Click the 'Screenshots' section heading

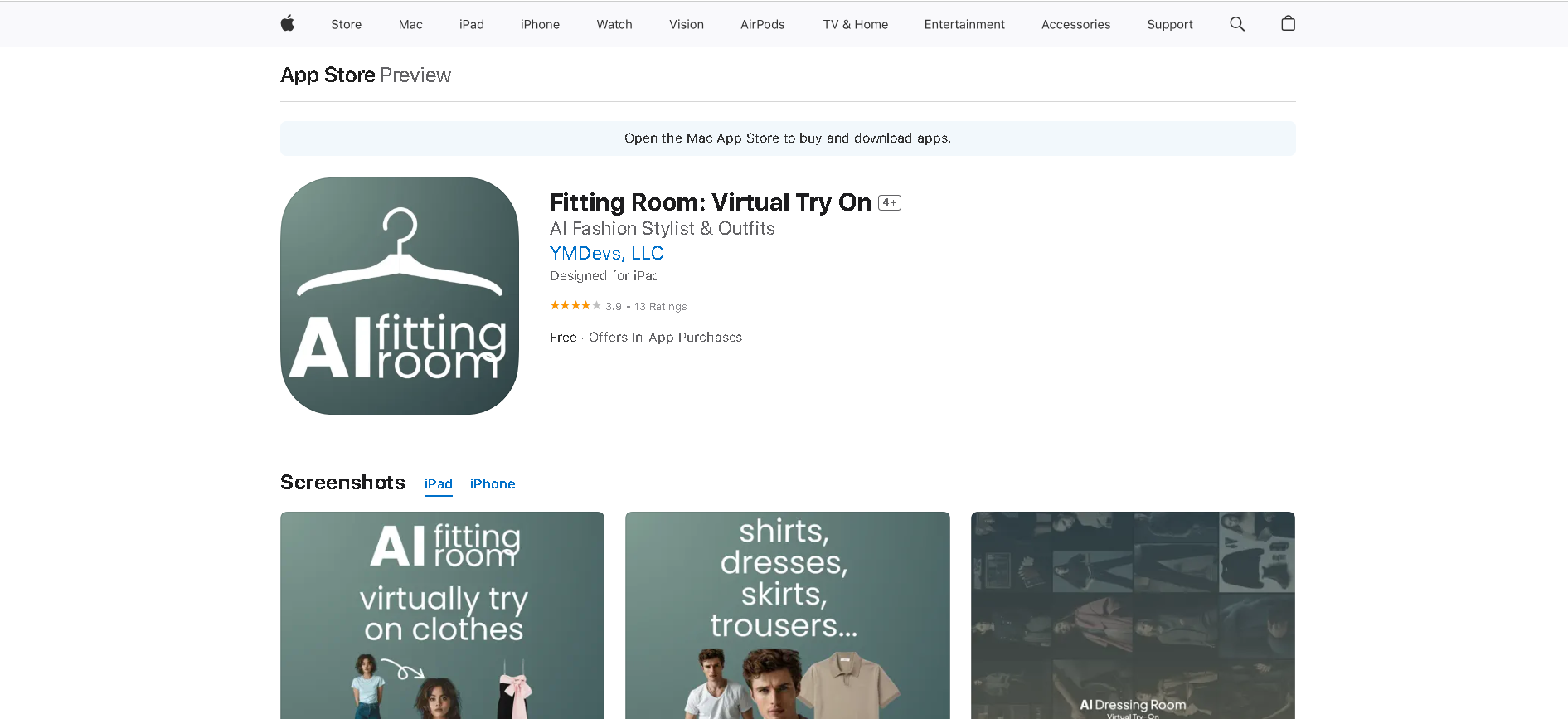[x=342, y=483]
